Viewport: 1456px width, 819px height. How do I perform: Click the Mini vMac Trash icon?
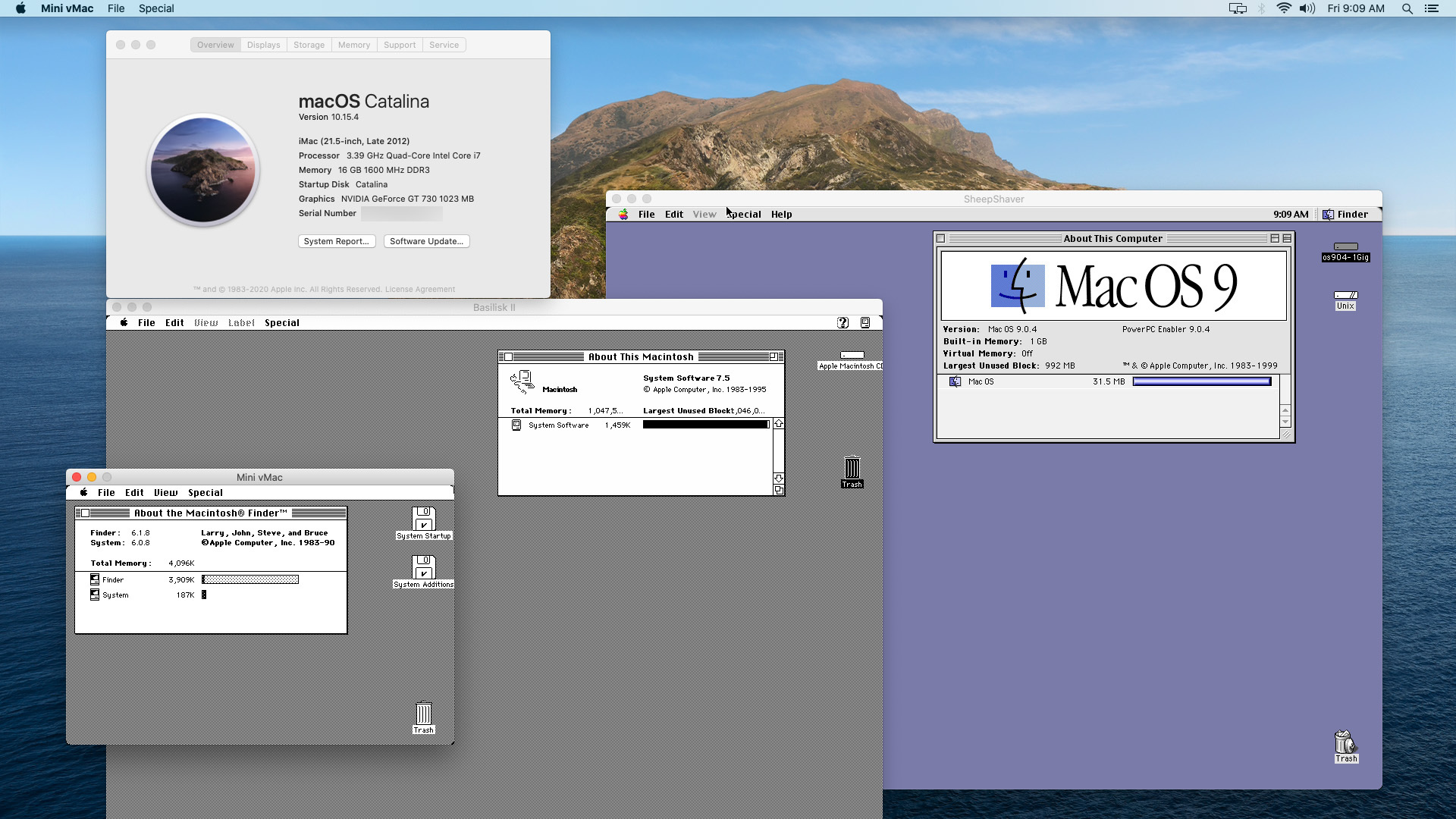tap(423, 714)
